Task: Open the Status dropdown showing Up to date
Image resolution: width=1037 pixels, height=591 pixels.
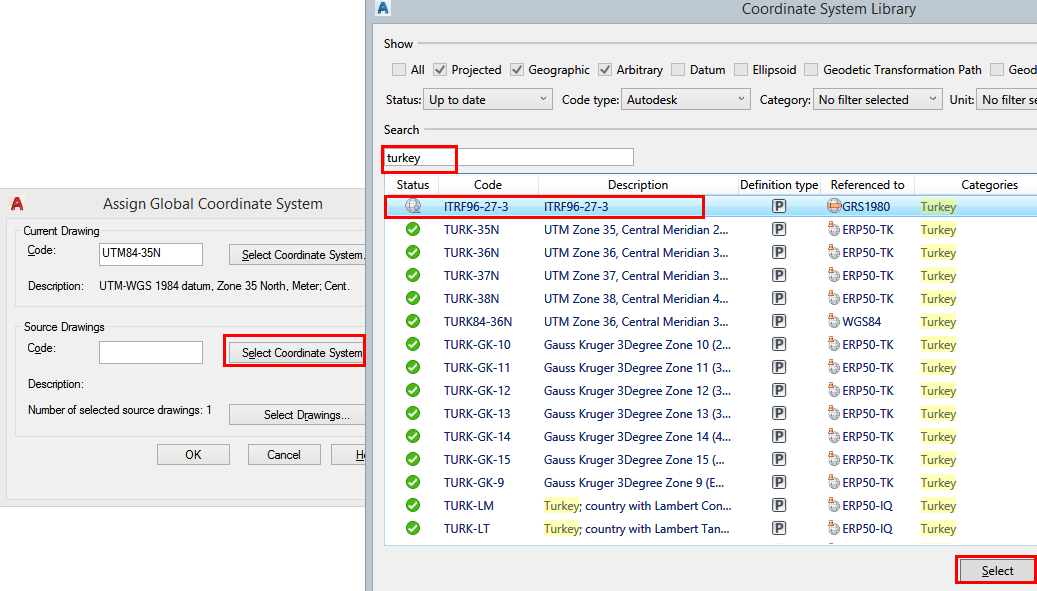Action: tap(487, 100)
